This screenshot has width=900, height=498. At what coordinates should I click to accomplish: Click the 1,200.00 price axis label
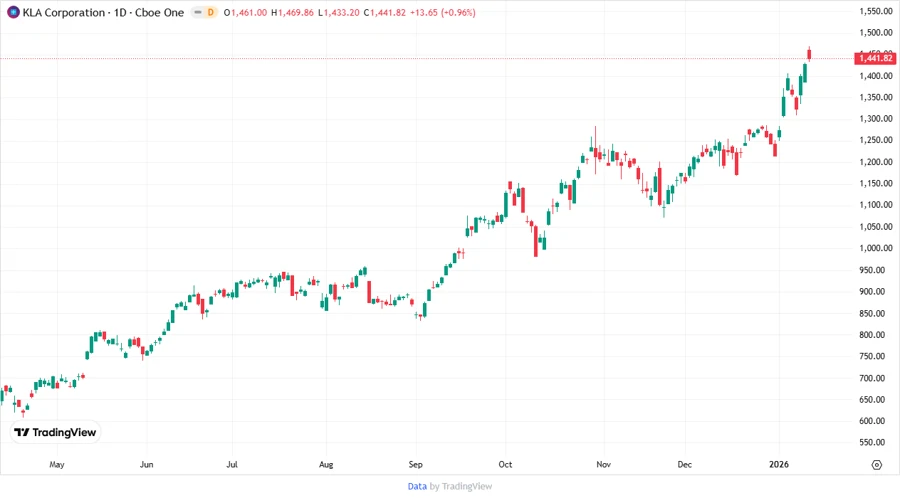876,162
